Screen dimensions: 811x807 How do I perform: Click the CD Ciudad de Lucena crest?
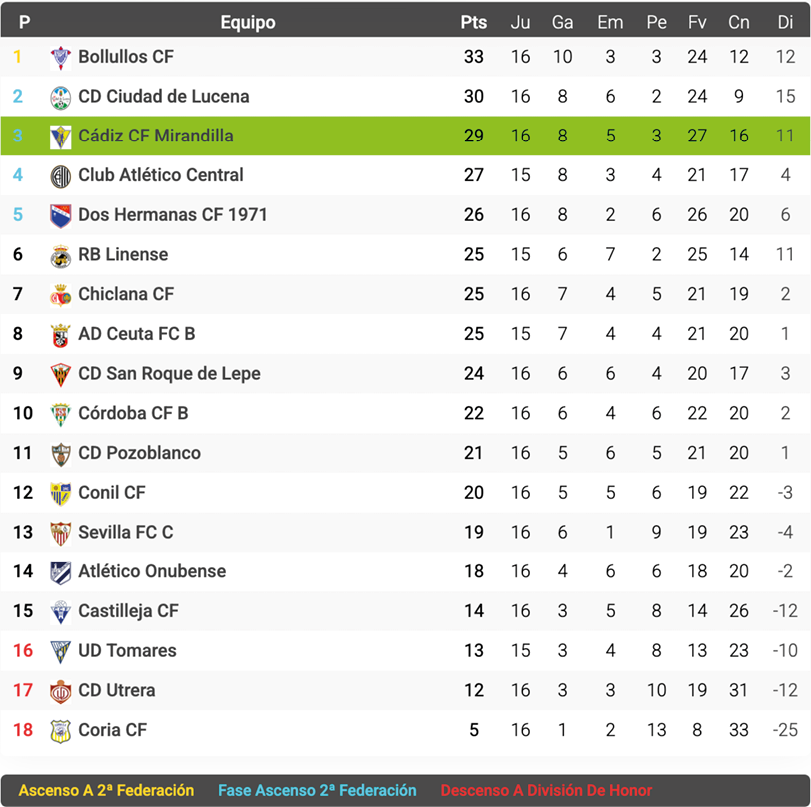pyautogui.click(x=61, y=97)
